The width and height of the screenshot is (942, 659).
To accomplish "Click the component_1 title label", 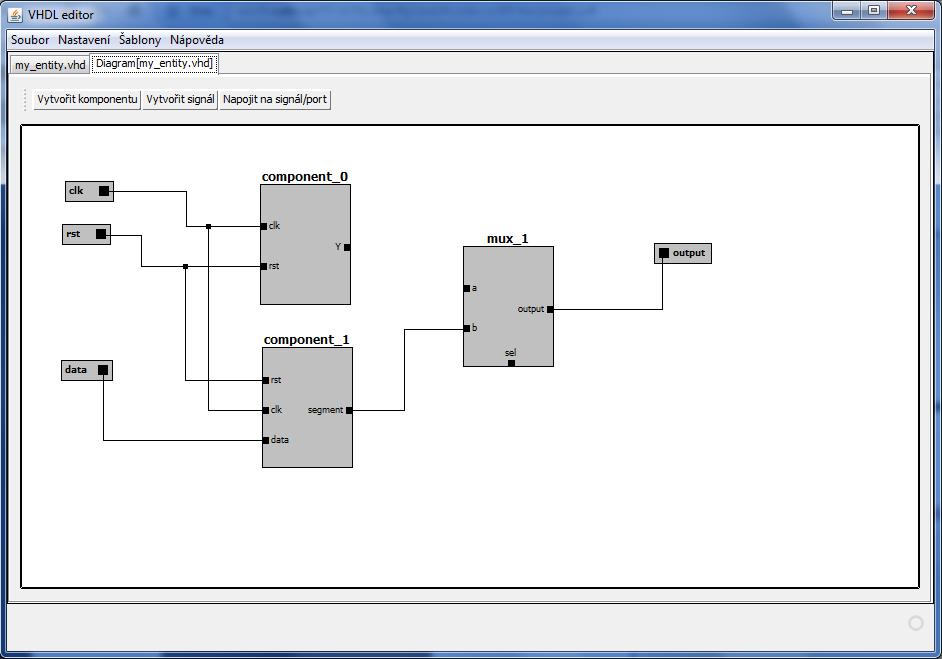I will [x=306, y=339].
